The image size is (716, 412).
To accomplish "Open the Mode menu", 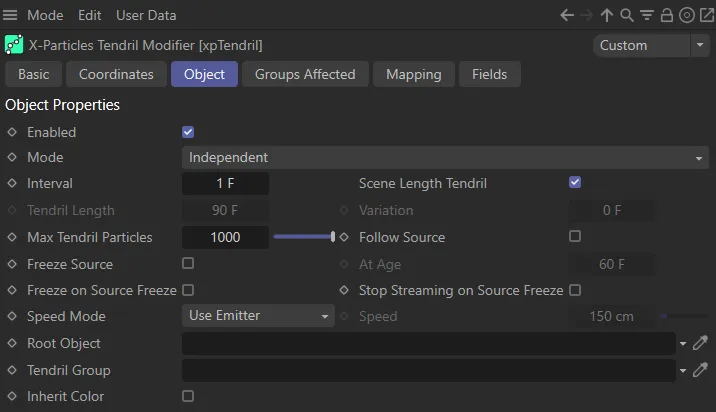I will 45,15.
